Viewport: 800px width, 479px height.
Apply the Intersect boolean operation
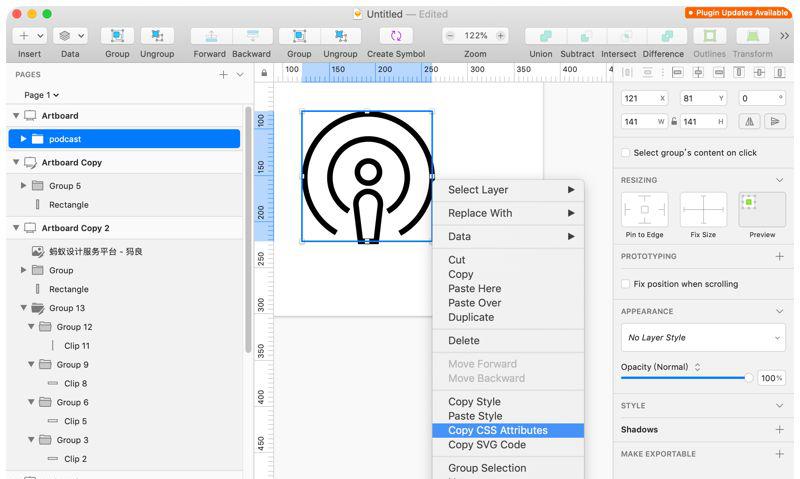click(x=627, y=36)
